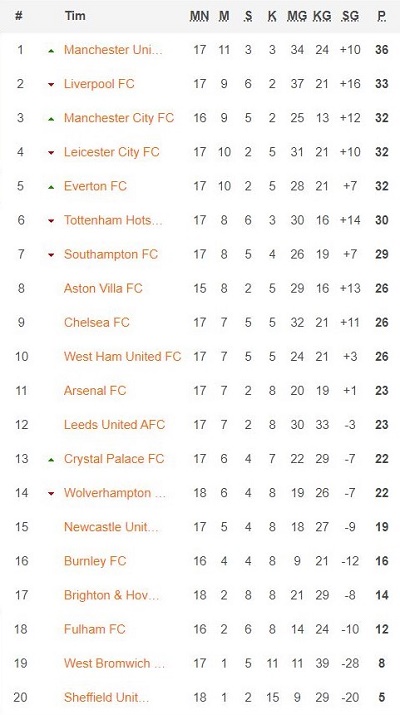This screenshot has height=715, width=400.
Task: Open the Leeds United AFC link
Action: [x=114, y=425]
